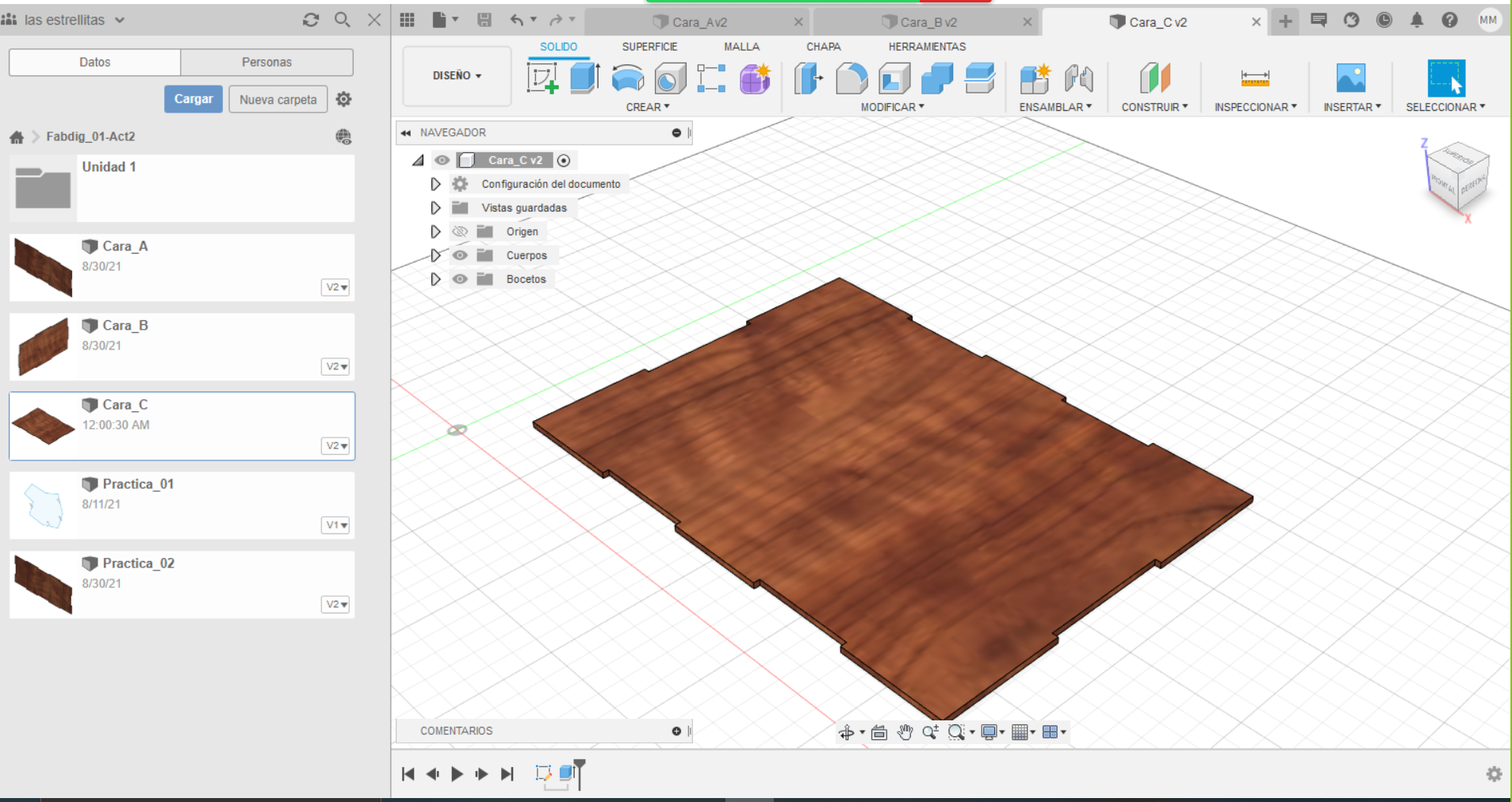Click the Insert image icon
This screenshot has height=802, width=1512.
1350,78
